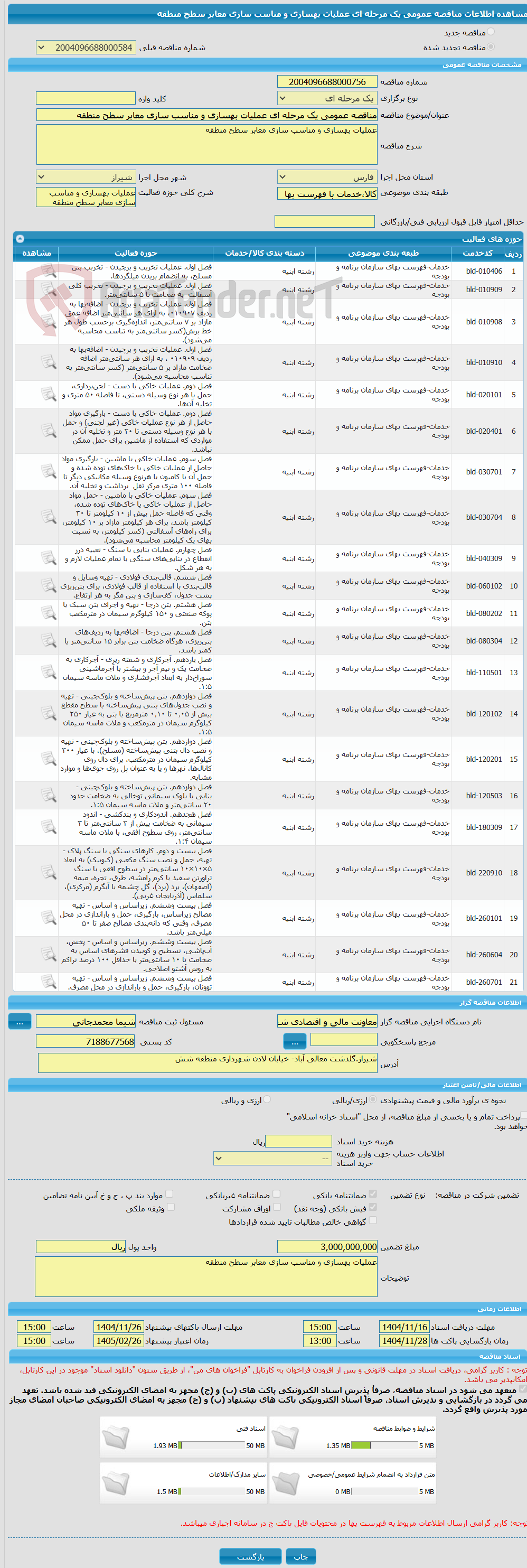Click the هزینه خرید اسناد input field
Screen dimensions: 527x1568
tap(299, 1141)
